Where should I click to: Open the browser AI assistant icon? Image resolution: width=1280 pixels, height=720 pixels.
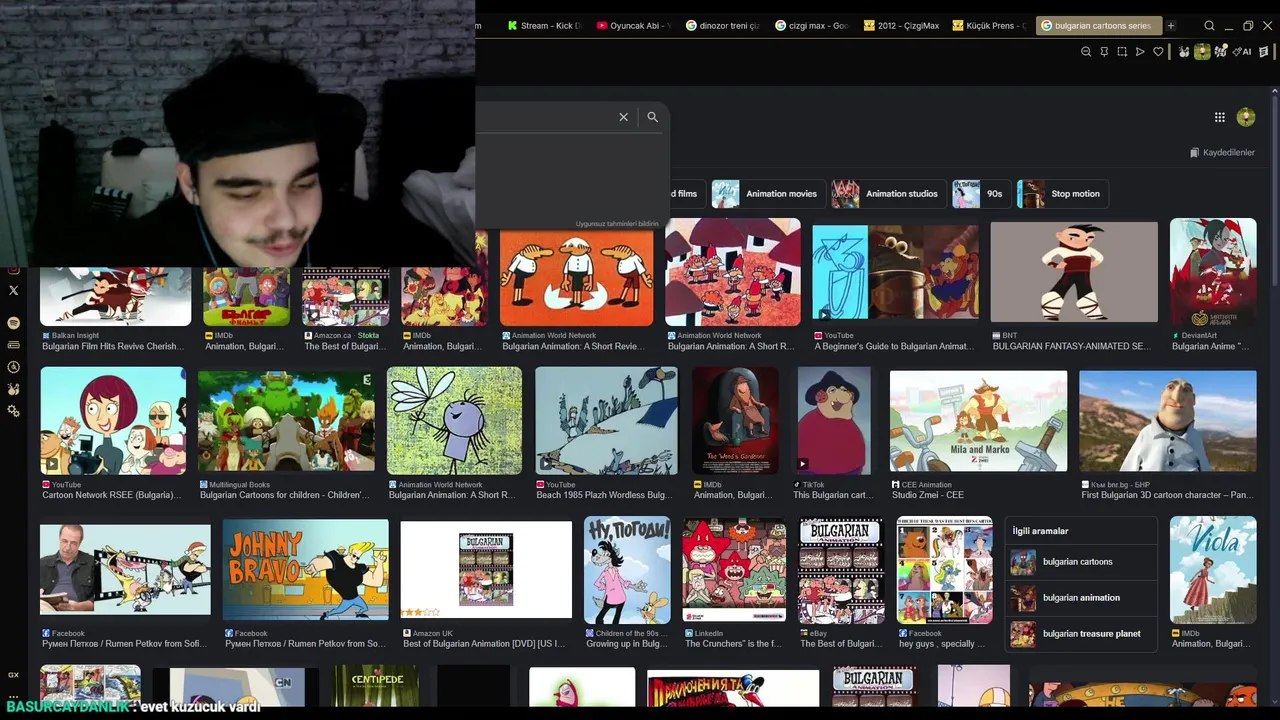tap(1243, 52)
